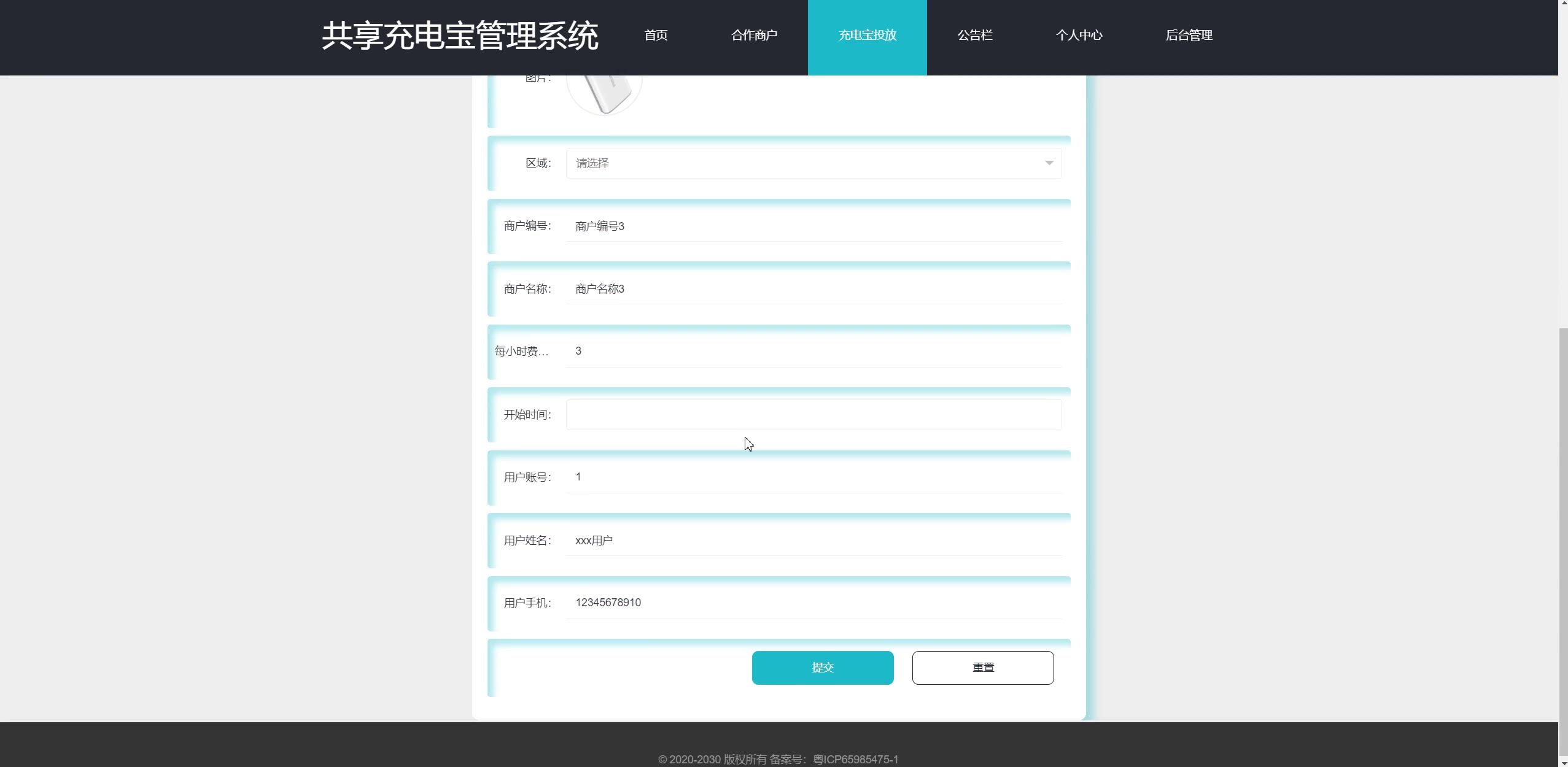Select the 每小时费用 value field
Viewport: 1568px width, 767px height.
coord(813,352)
